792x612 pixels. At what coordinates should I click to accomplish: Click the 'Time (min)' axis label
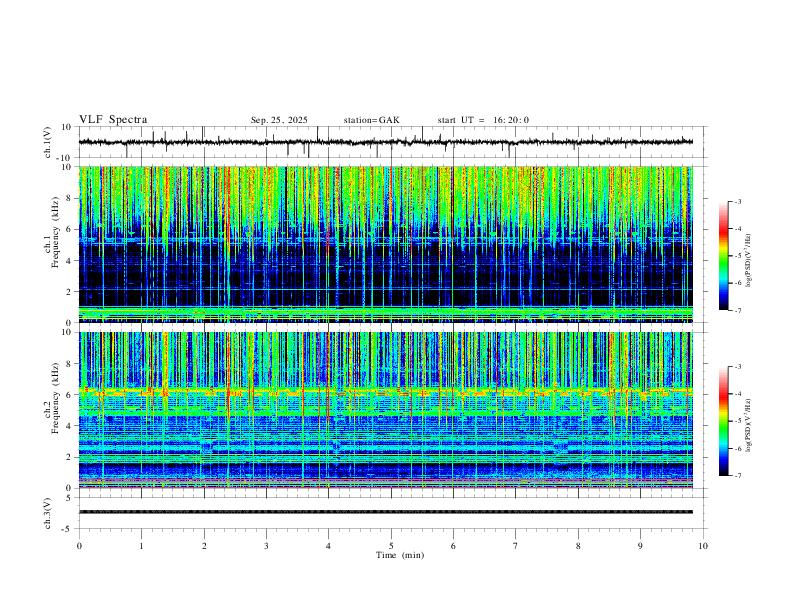coord(400,555)
